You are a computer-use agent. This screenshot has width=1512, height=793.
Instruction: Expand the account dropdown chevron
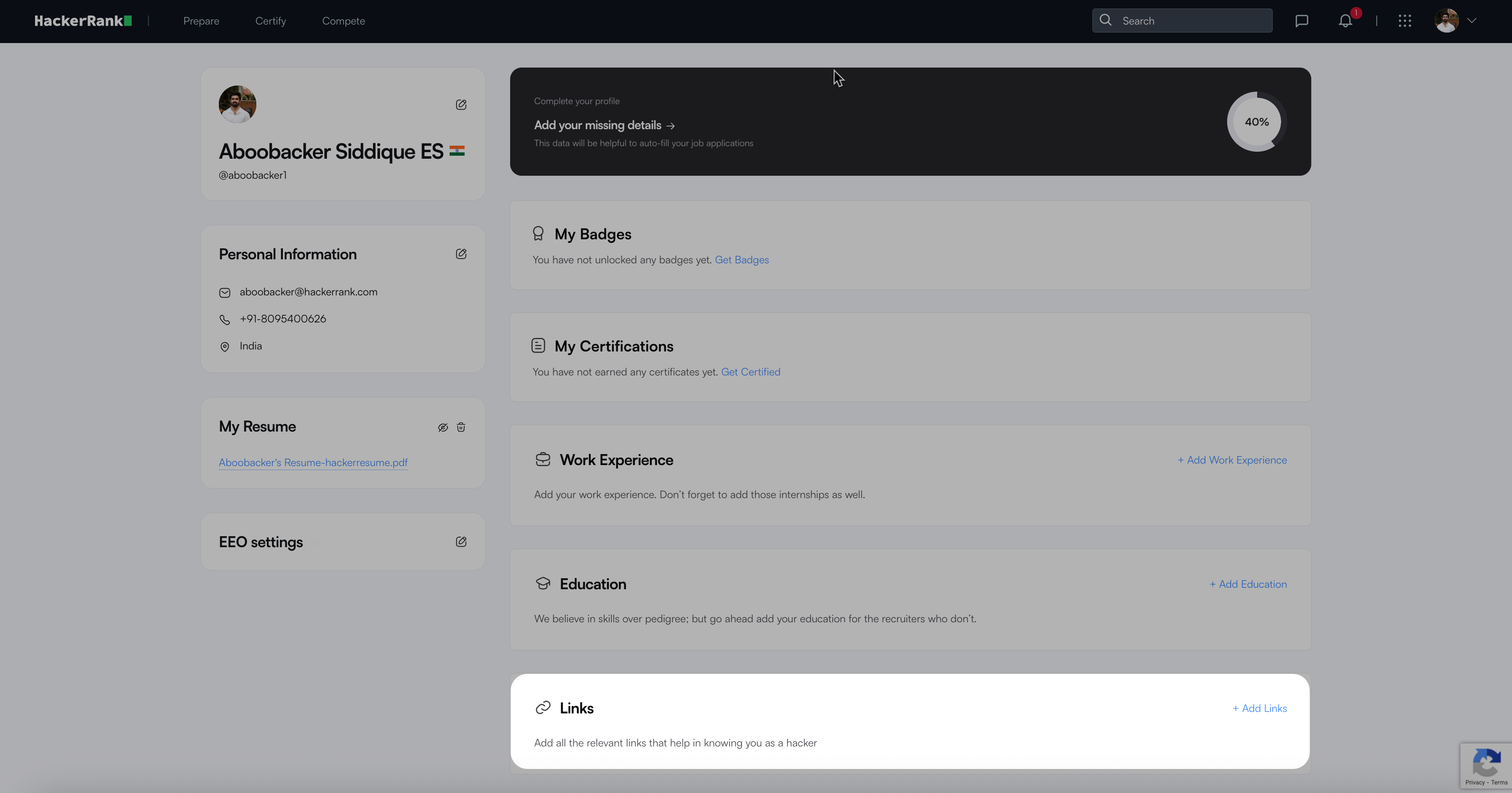tap(1471, 21)
